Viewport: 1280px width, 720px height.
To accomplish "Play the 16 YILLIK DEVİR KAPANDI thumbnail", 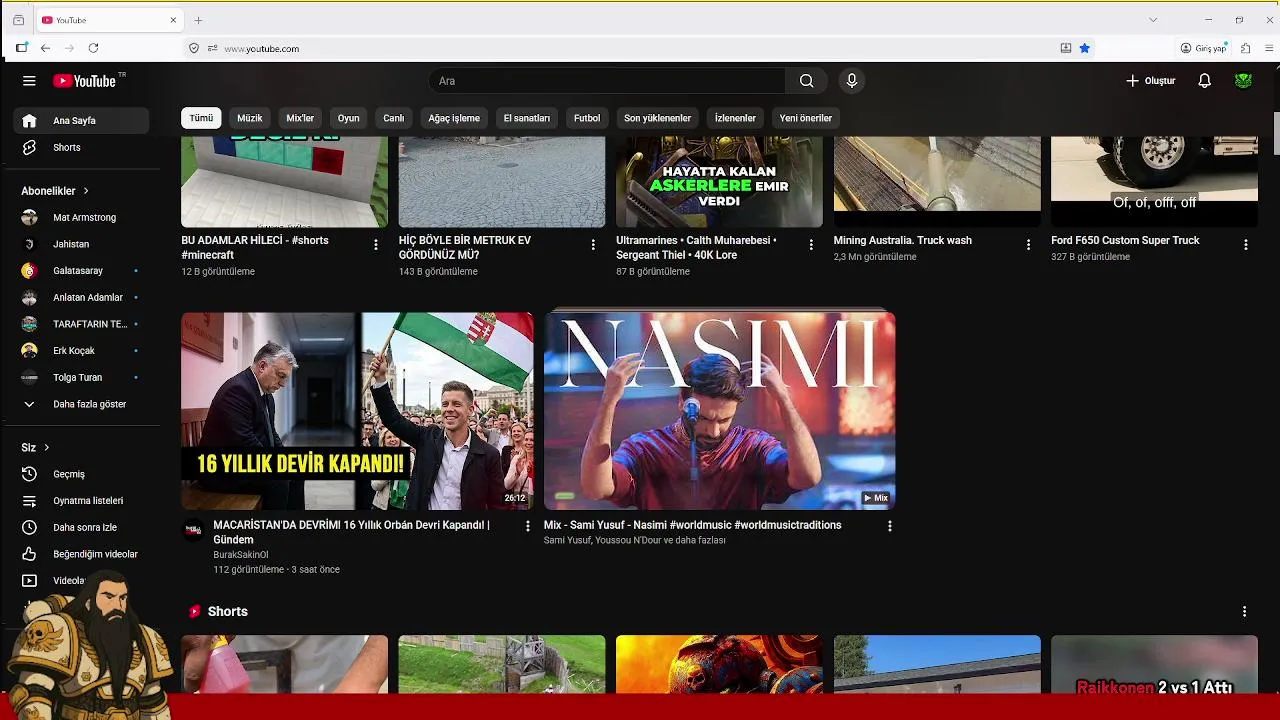I will coord(357,411).
